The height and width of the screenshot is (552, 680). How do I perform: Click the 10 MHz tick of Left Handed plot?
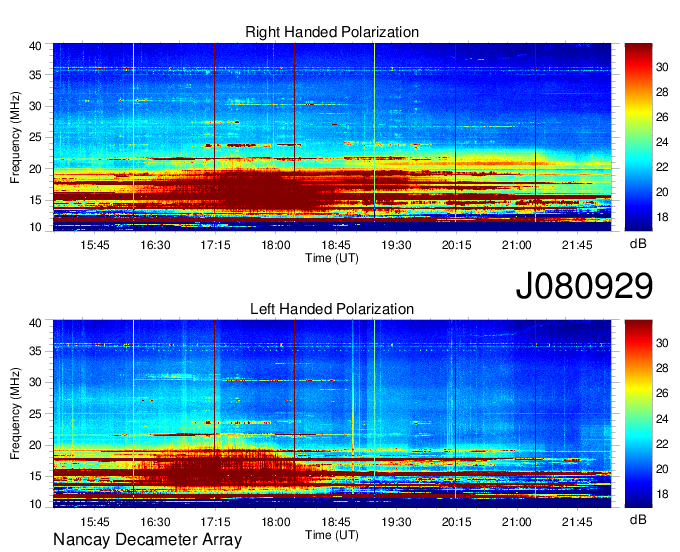coord(35,503)
